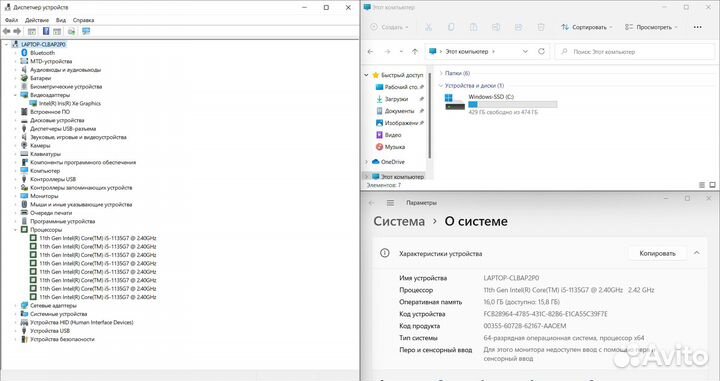The height and width of the screenshot is (381, 720).
Task: Collapse the Процессоры node
Action: pyautogui.click(x=15, y=230)
